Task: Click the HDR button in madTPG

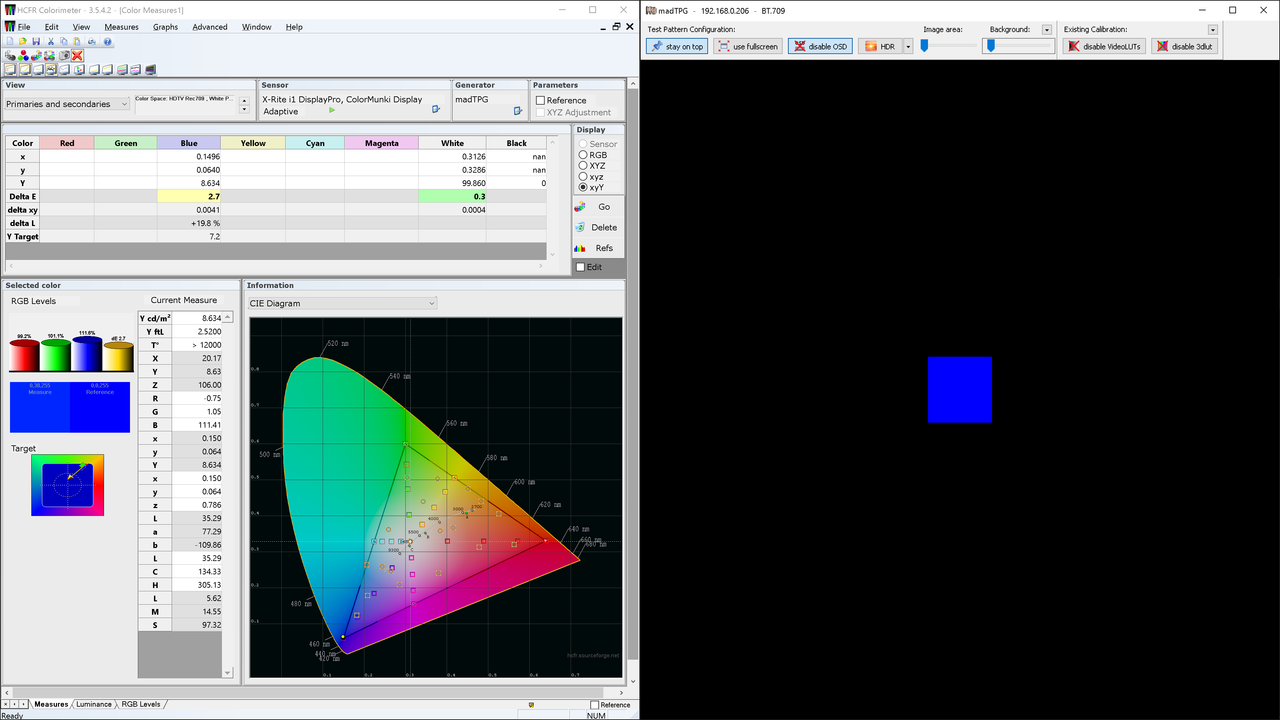Action: point(880,46)
